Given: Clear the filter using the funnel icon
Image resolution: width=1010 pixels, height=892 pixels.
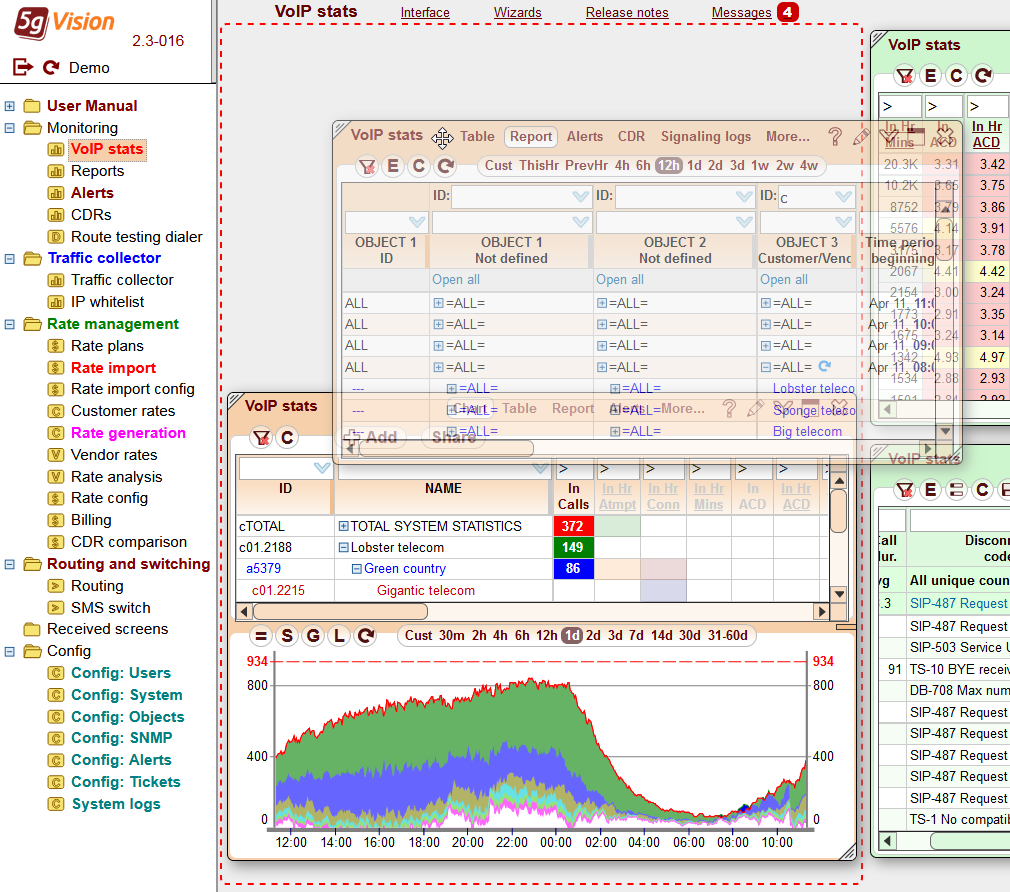Looking at the screenshot, I should (368, 166).
